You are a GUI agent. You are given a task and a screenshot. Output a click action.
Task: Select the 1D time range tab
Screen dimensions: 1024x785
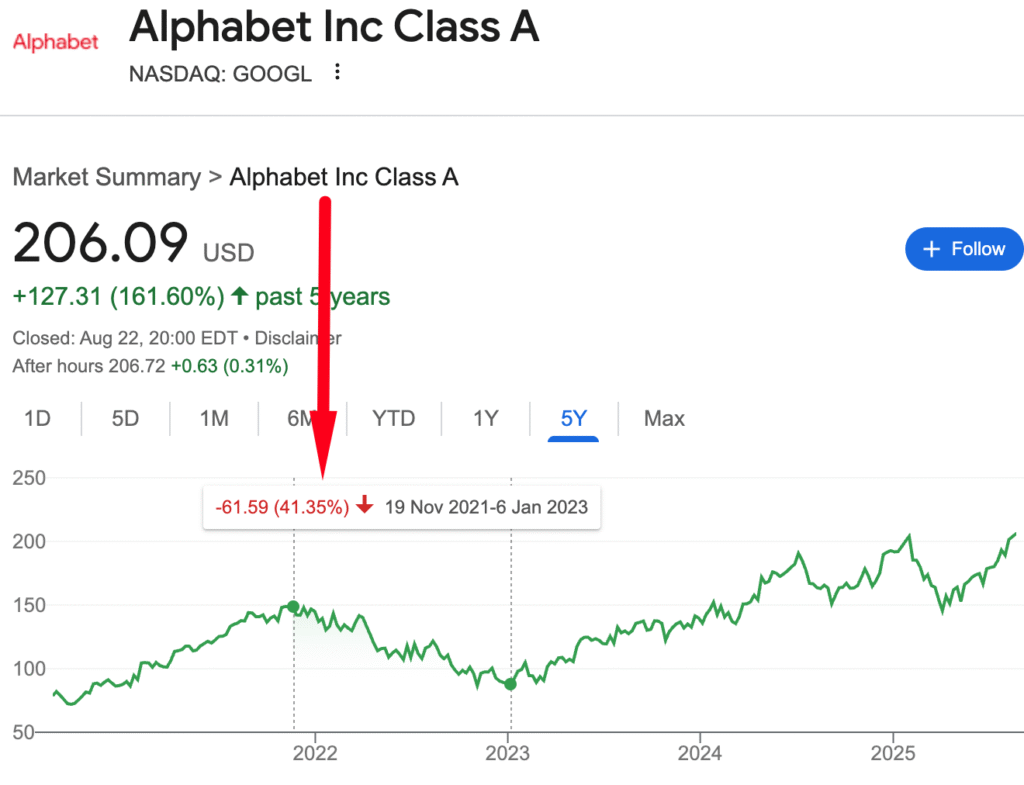[37, 418]
